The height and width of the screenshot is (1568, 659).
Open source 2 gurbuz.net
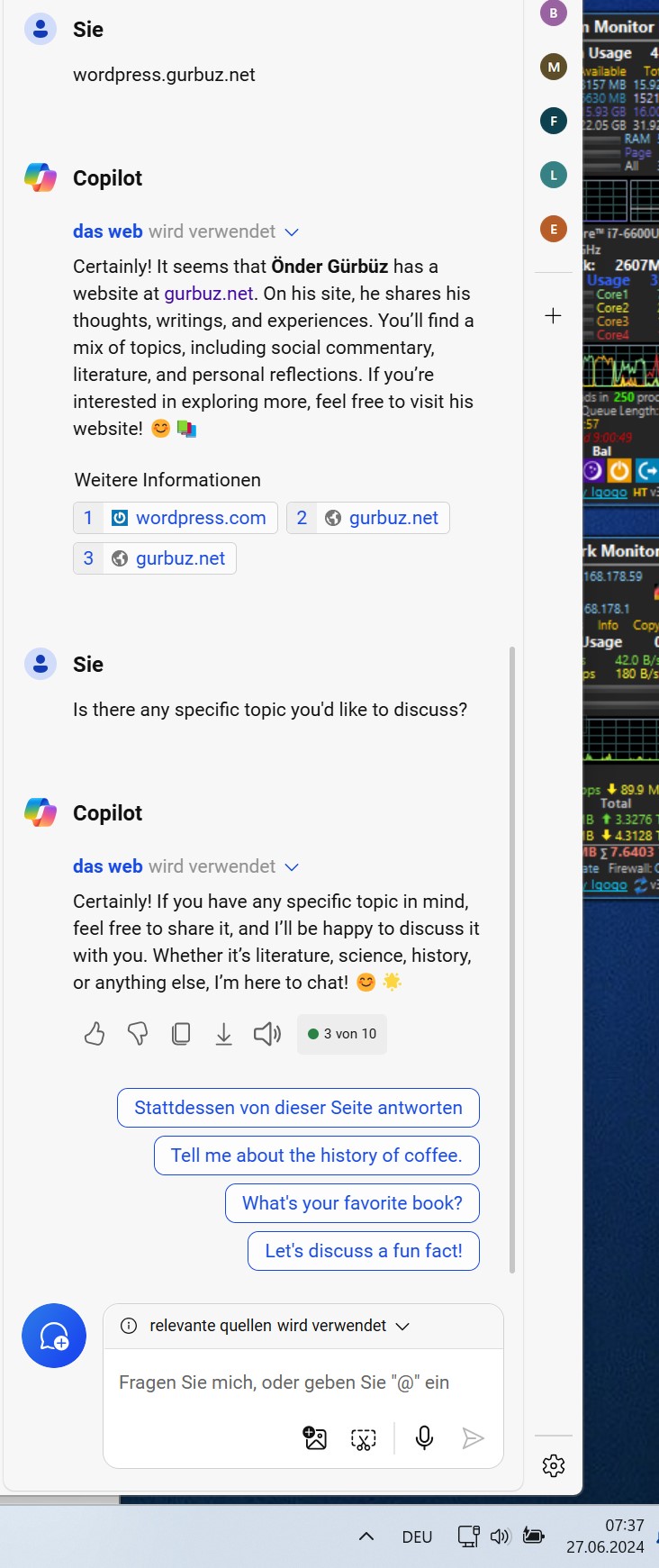point(368,518)
